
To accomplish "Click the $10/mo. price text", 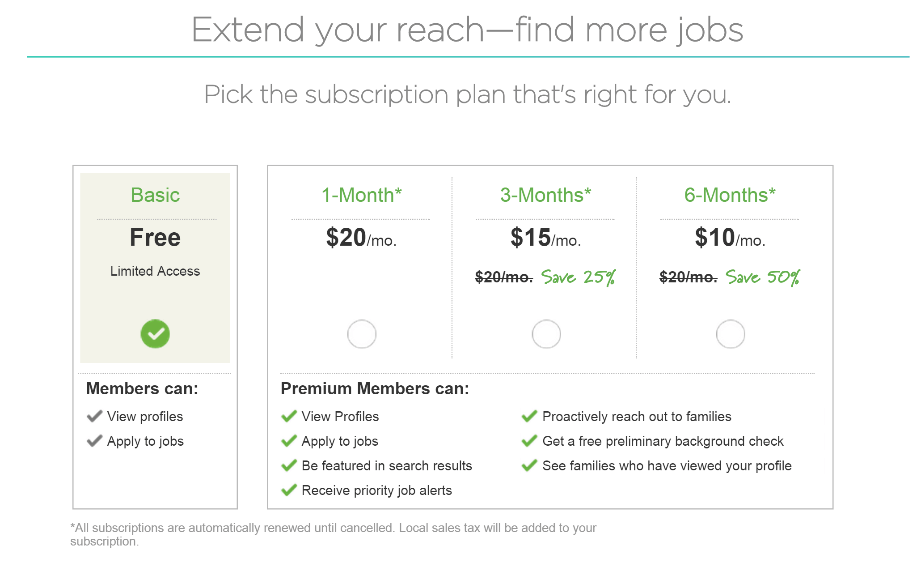I will (x=730, y=238).
